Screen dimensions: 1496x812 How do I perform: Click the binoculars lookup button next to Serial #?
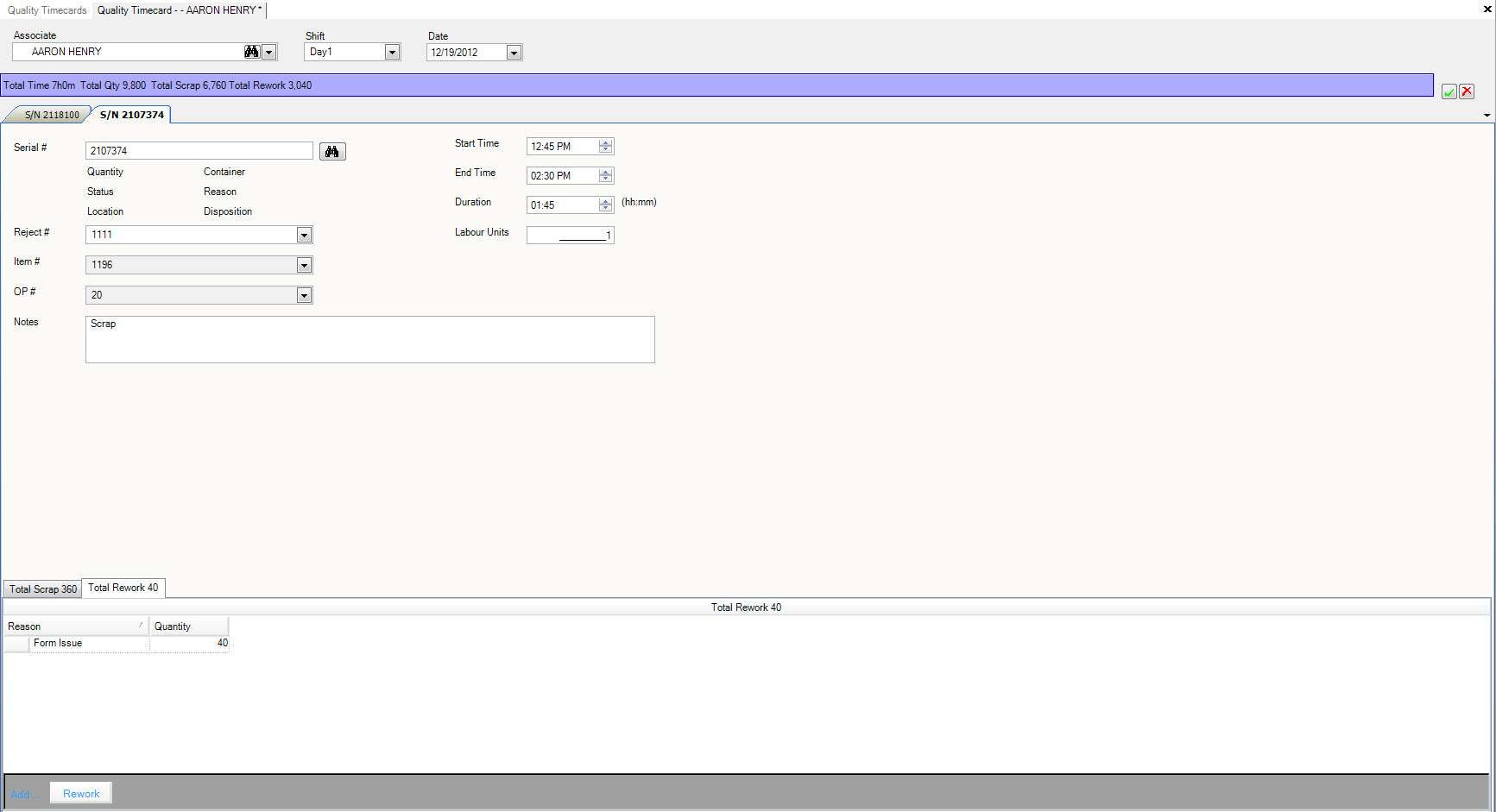coord(332,152)
